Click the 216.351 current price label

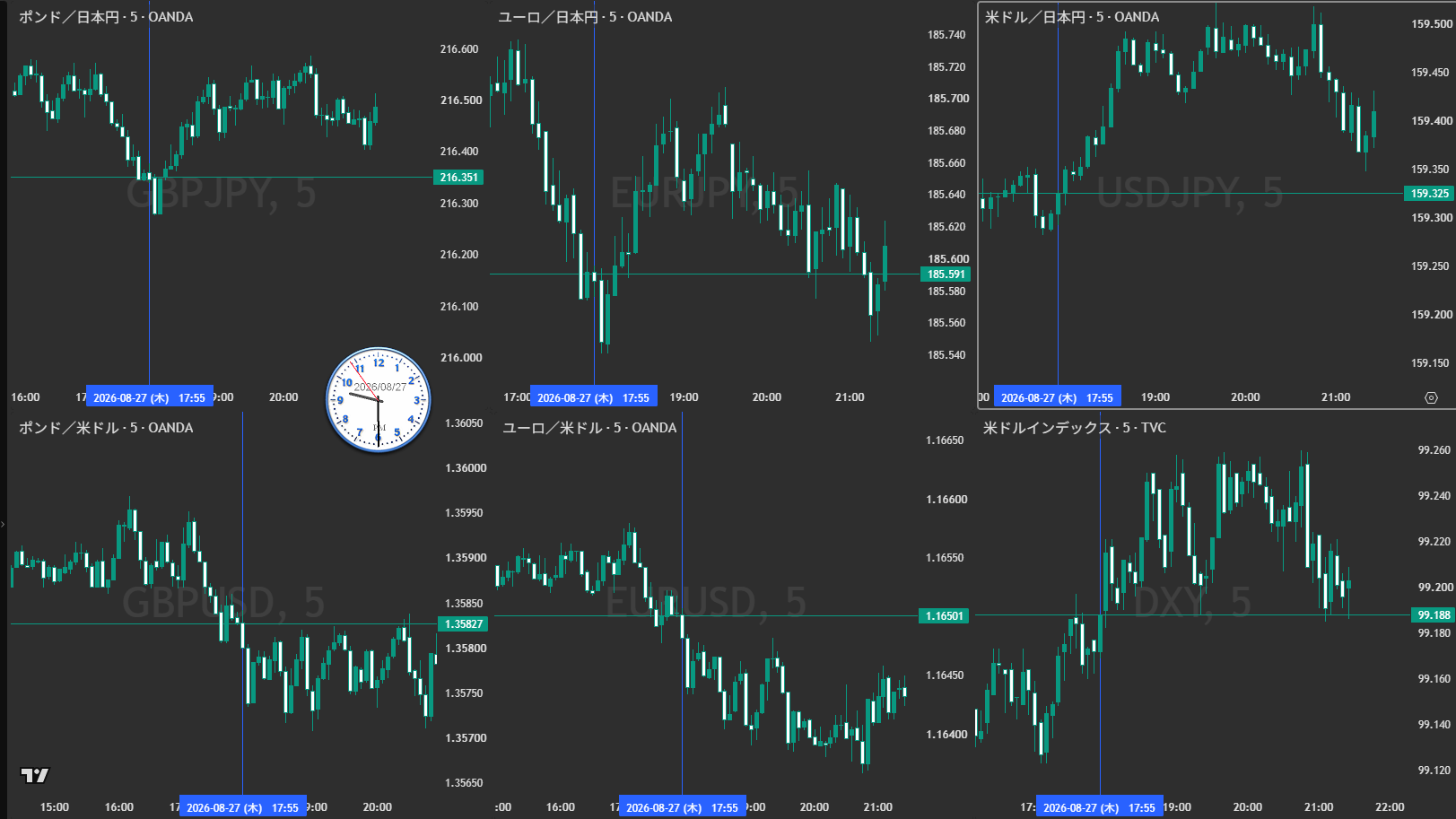pos(458,178)
